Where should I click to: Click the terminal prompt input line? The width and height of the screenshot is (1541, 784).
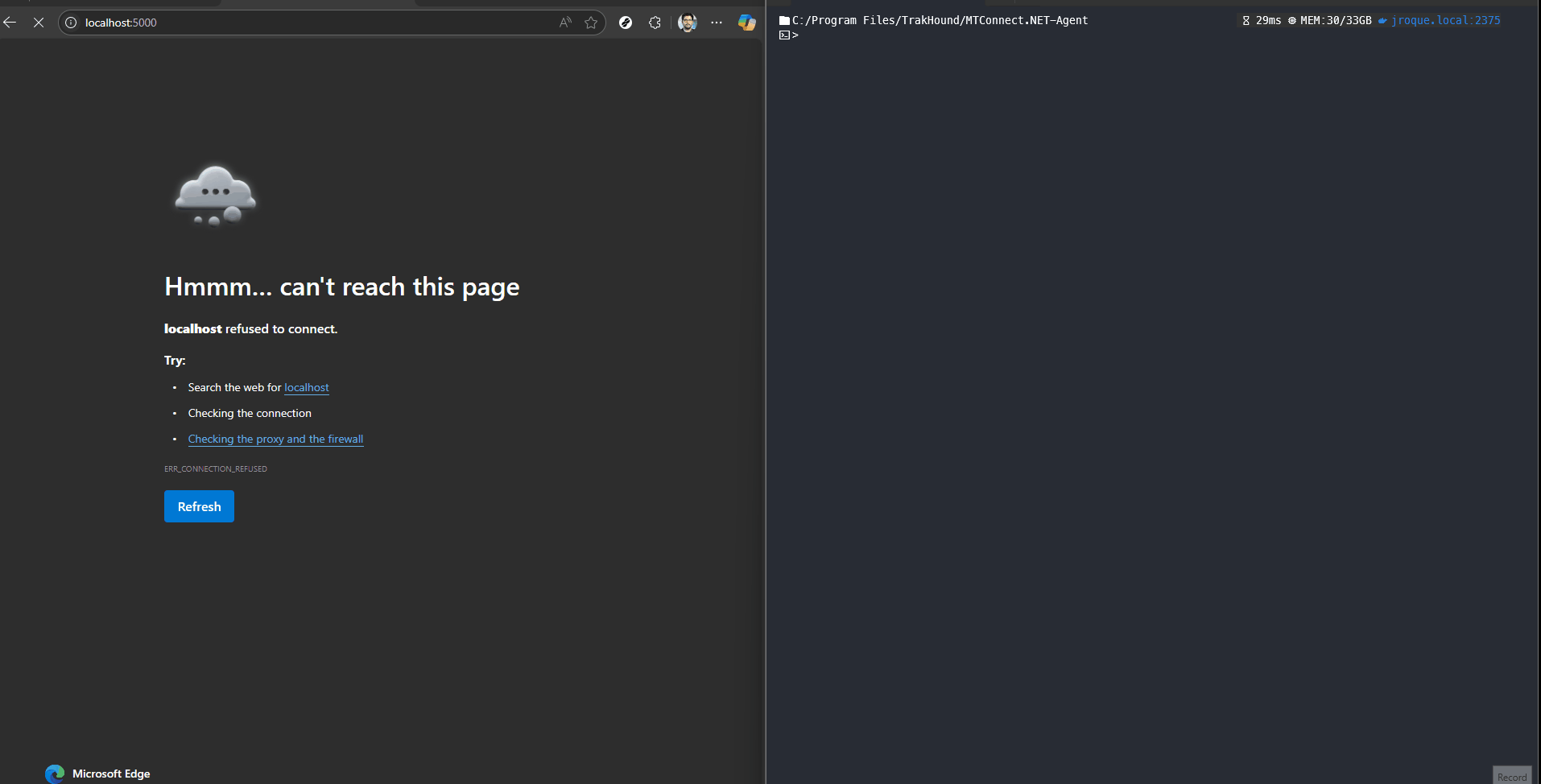coord(1151,35)
